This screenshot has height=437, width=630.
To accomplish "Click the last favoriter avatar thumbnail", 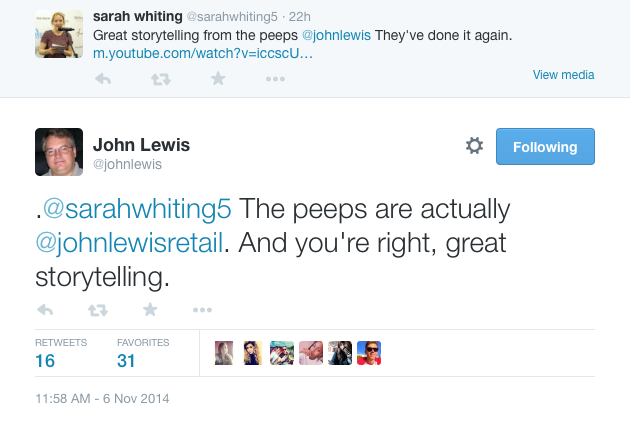I will pyautogui.click(x=369, y=353).
